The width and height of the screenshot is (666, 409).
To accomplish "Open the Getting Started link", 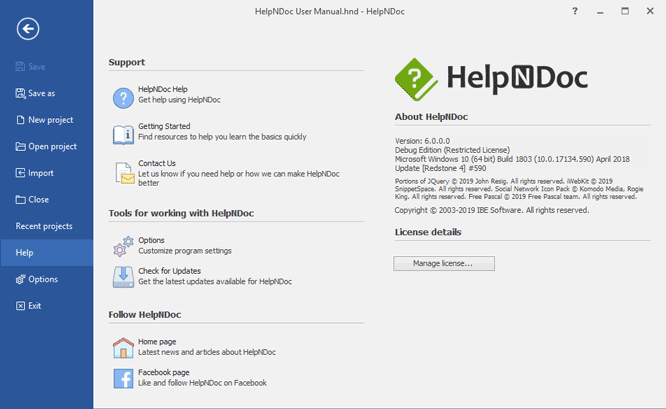I will (x=164, y=126).
